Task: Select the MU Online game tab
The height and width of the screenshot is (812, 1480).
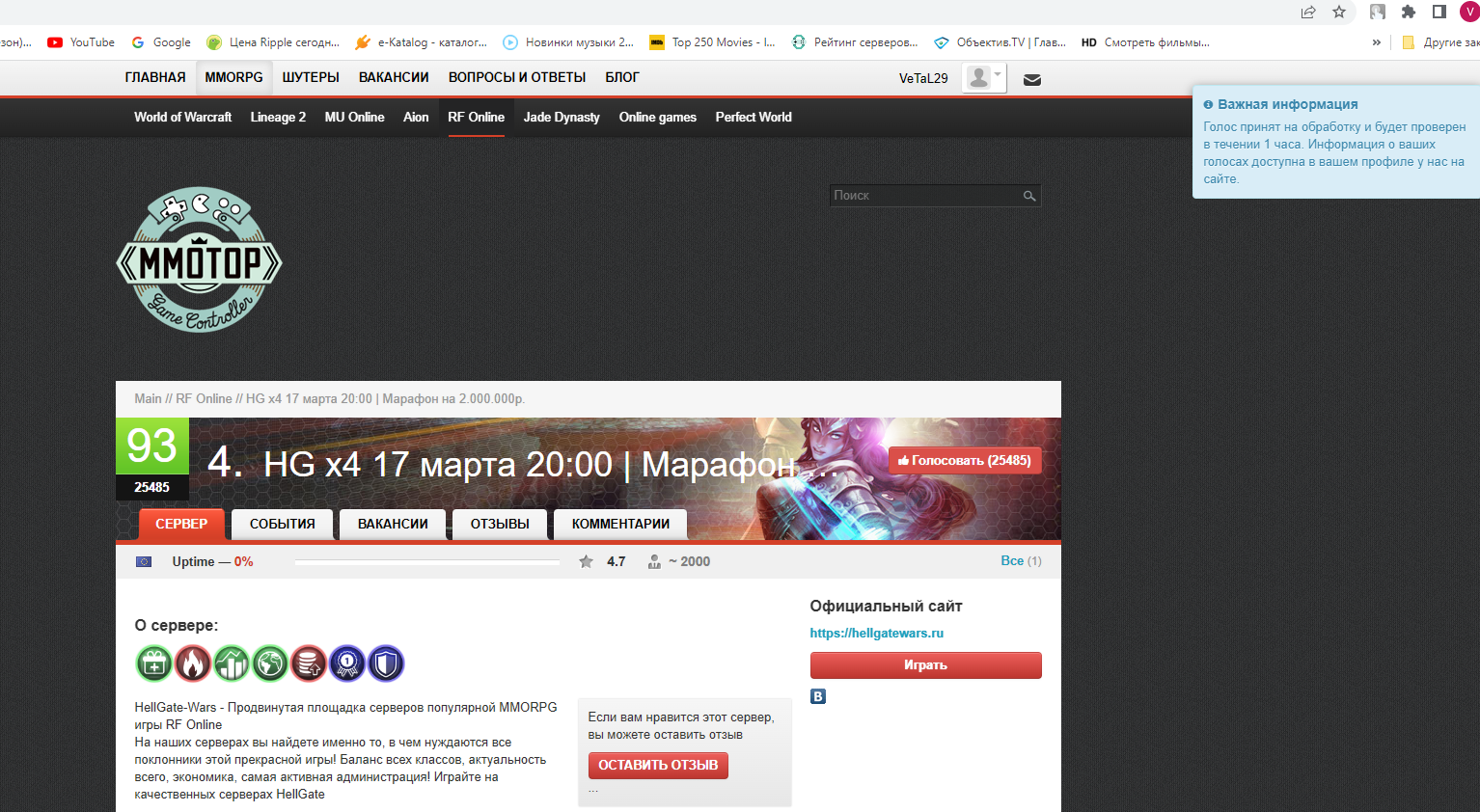Action: click(x=354, y=117)
